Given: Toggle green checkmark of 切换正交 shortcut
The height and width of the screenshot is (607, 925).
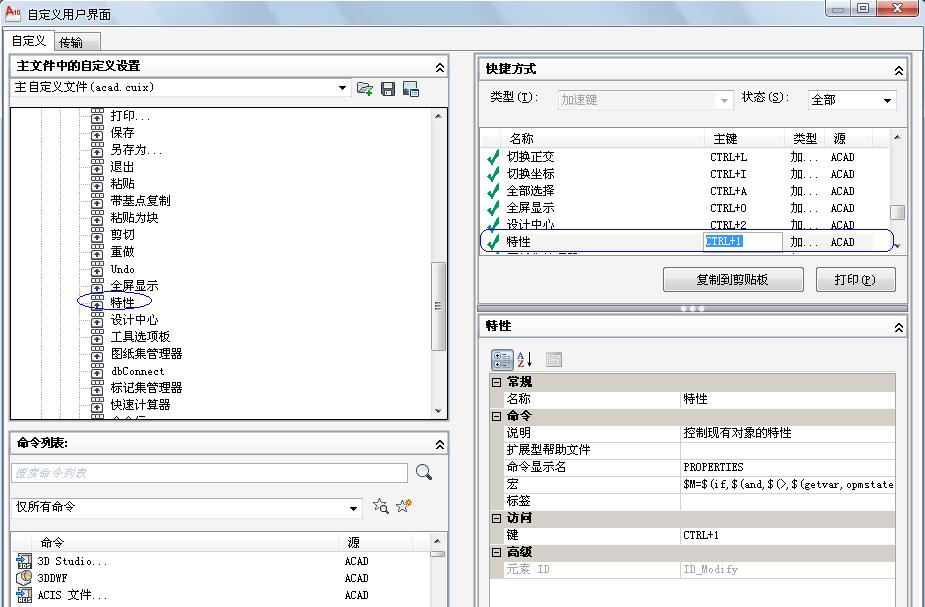Looking at the screenshot, I should pos(493,157).
